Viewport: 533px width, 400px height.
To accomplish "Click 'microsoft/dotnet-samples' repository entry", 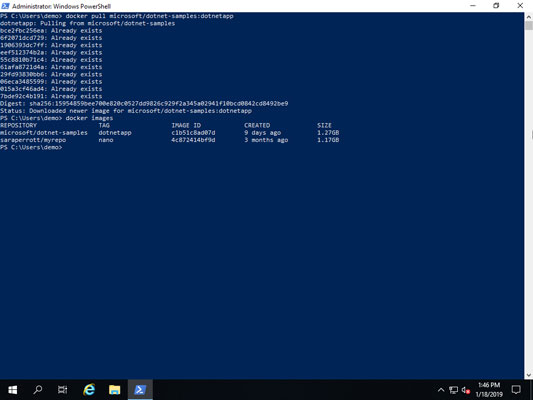I will (x=44, y=133).
